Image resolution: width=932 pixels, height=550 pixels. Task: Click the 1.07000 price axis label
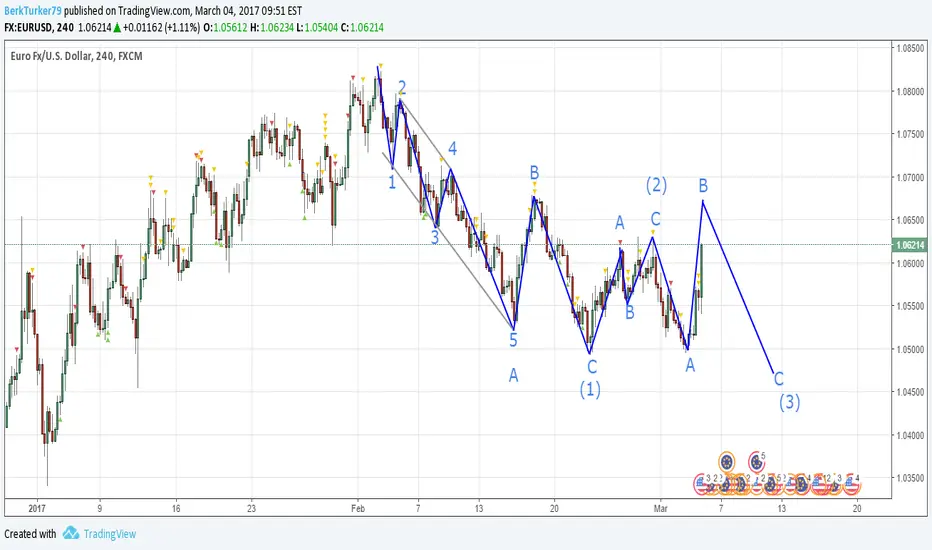tap(910, 177)
